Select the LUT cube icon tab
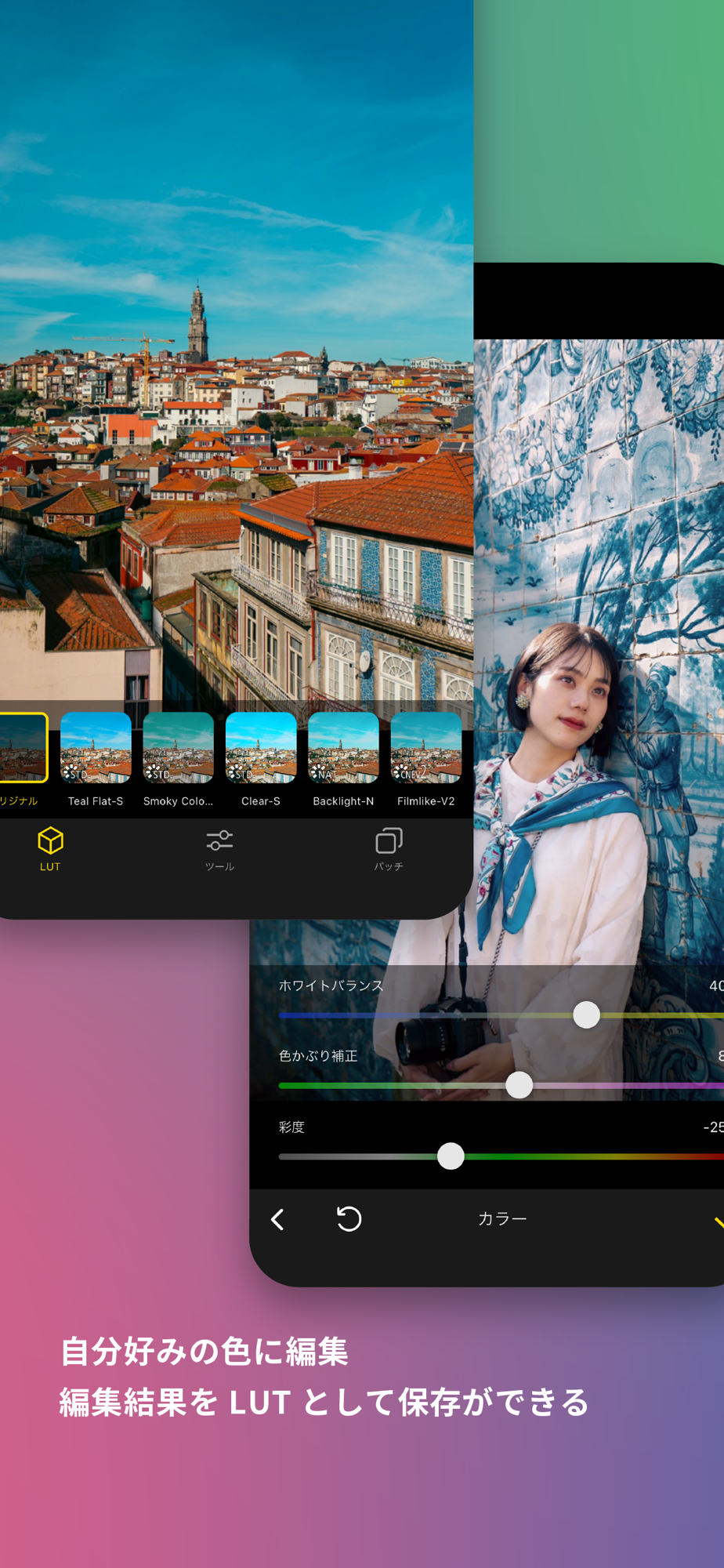The height and width of the screenshot is (1568, 724). (50, 848)
